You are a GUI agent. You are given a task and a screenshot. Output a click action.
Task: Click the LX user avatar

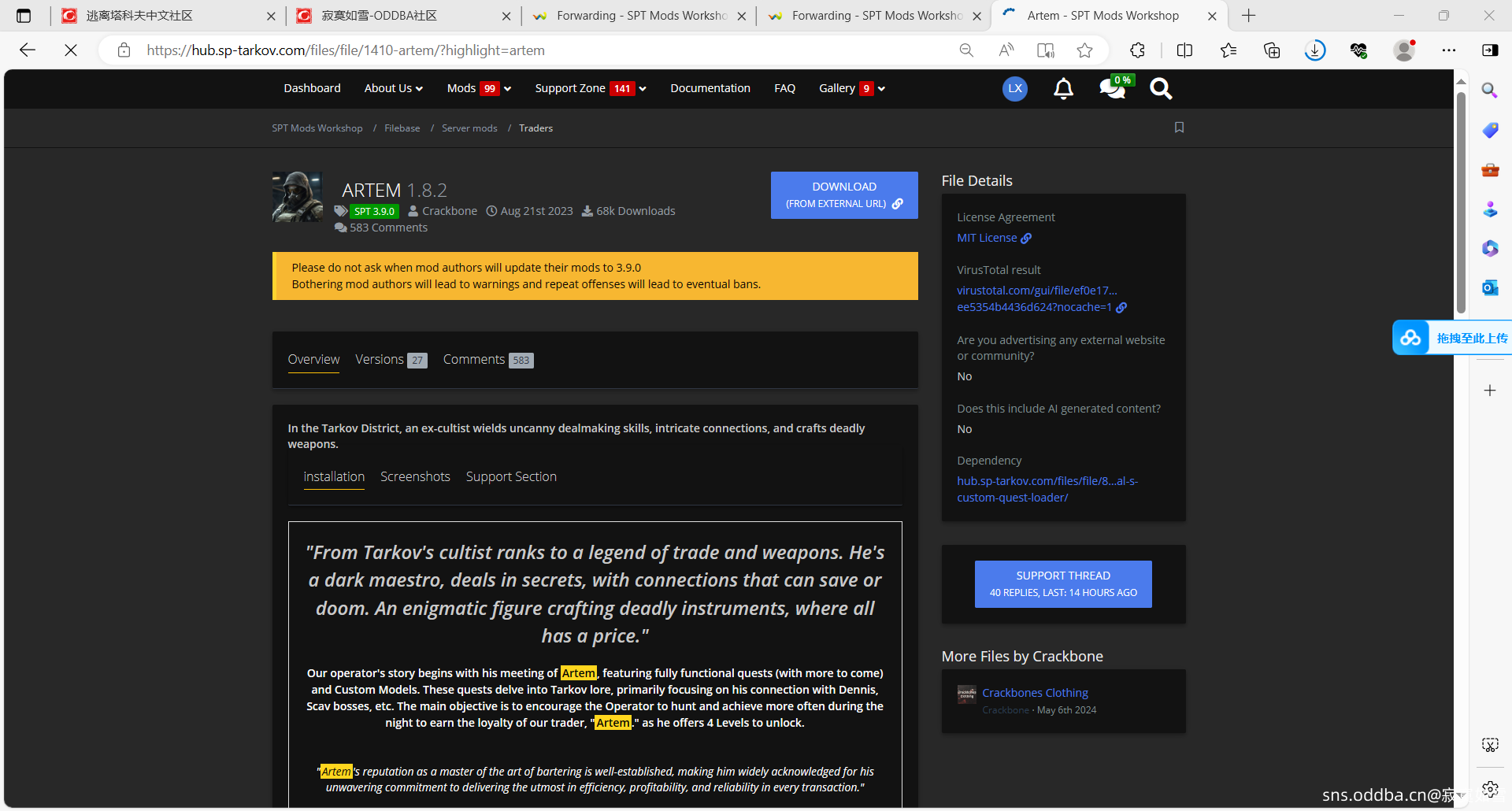(1014, 89)
